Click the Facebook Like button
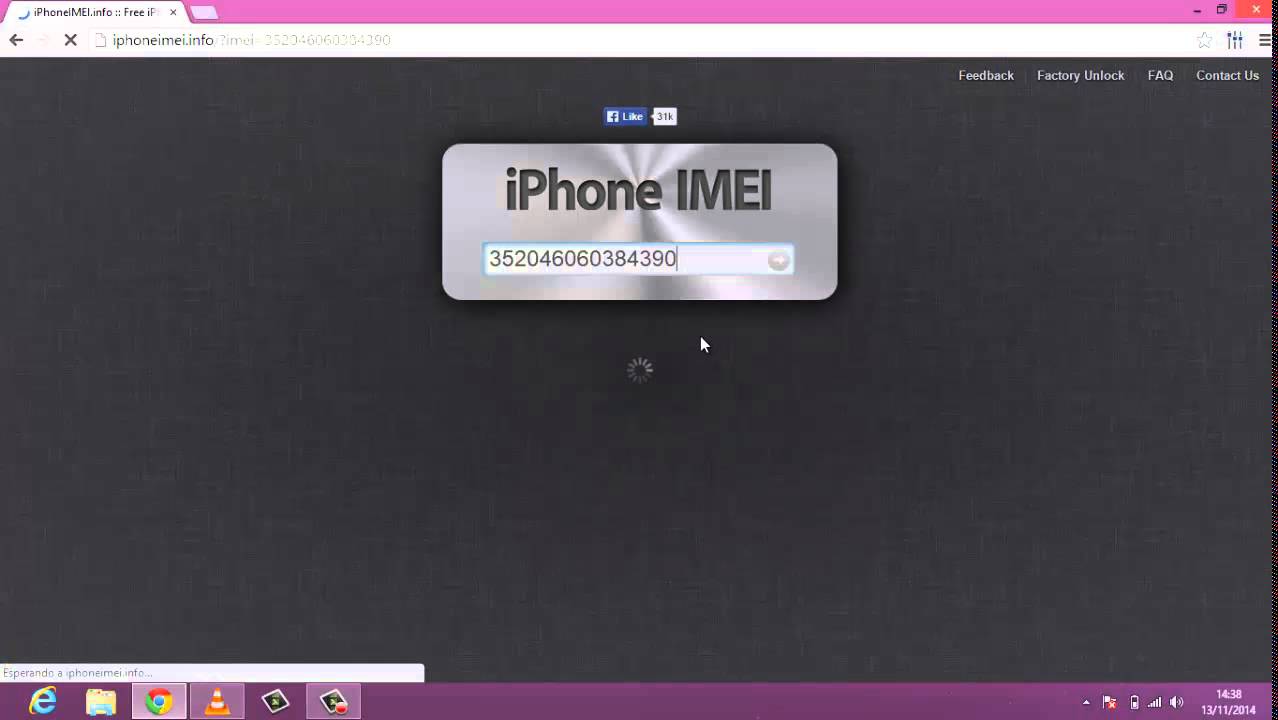This screenshot has width=1278, height=720. point(626,117)
